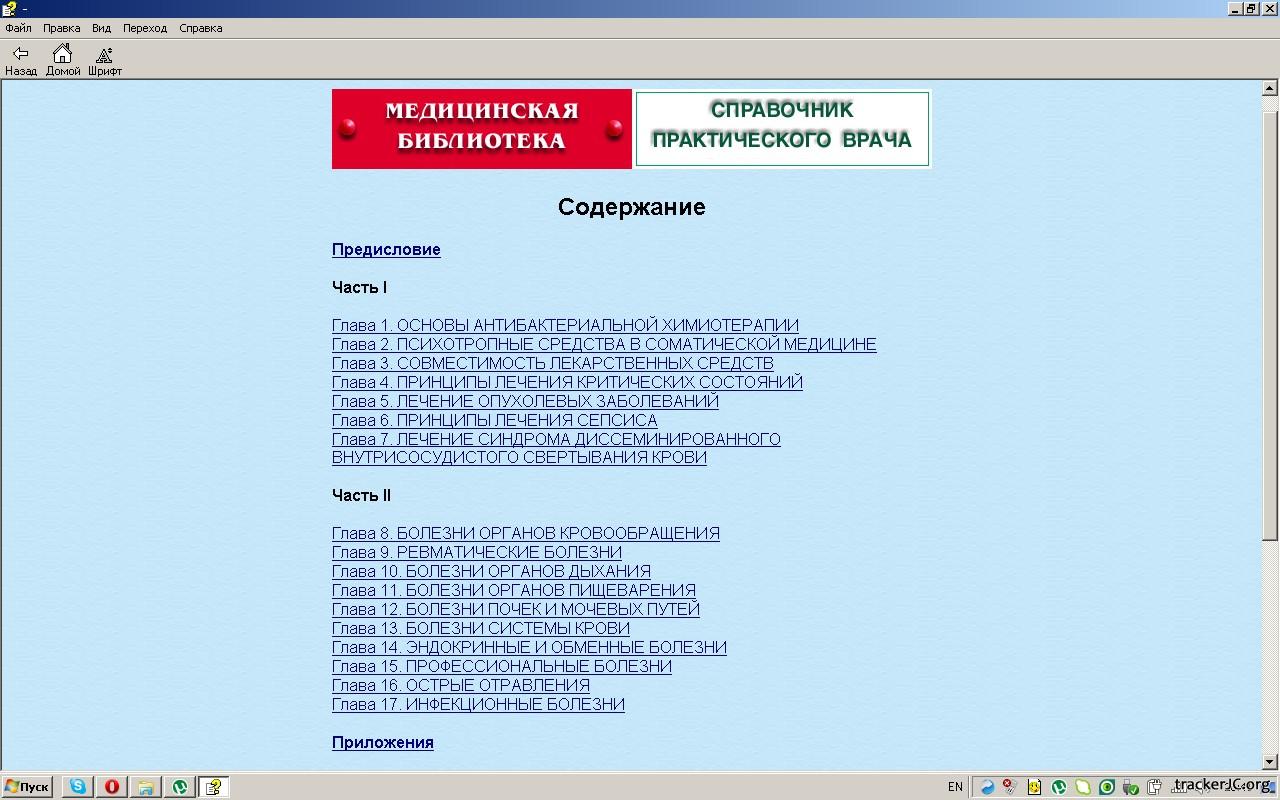This screenshot has width=1280, height=800.
Task: Open Skype from the taskbar
Action: pyautogui.click(x=77, y=787)
